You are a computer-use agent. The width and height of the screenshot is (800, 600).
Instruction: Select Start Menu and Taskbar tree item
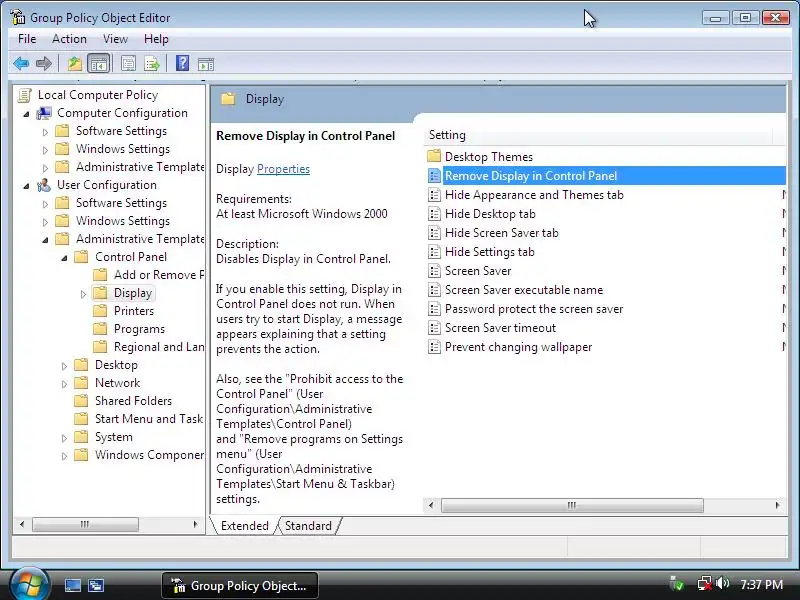(x=149, y=418)
